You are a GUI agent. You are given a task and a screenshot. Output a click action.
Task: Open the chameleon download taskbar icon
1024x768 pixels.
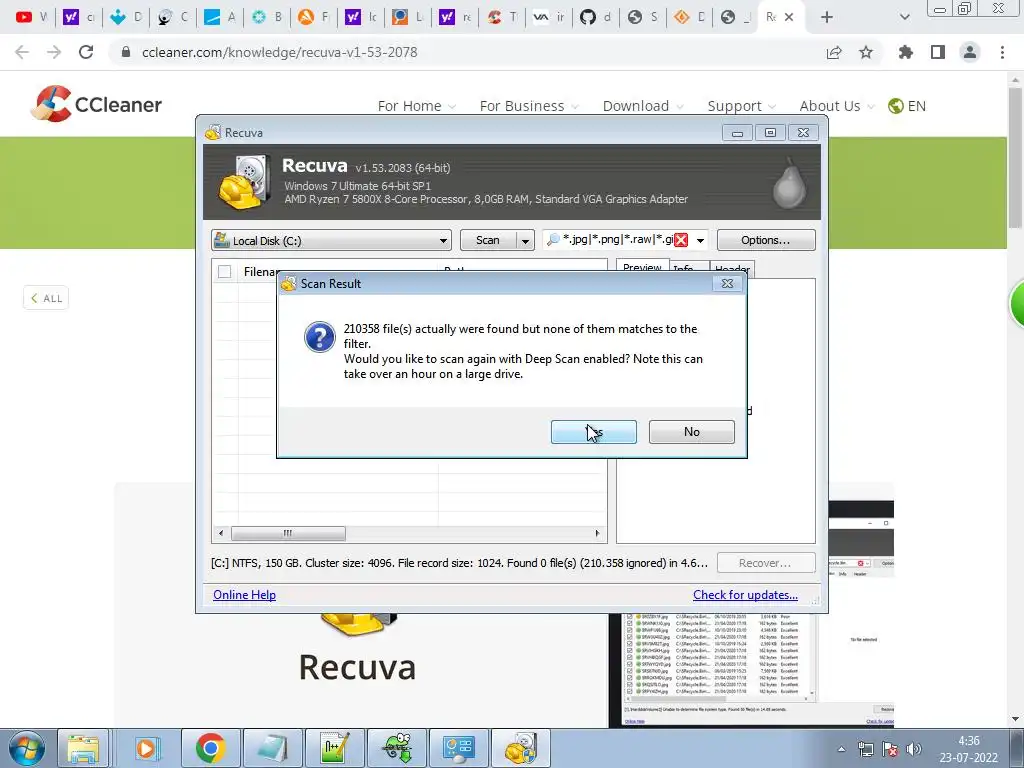tap(396, 748)
